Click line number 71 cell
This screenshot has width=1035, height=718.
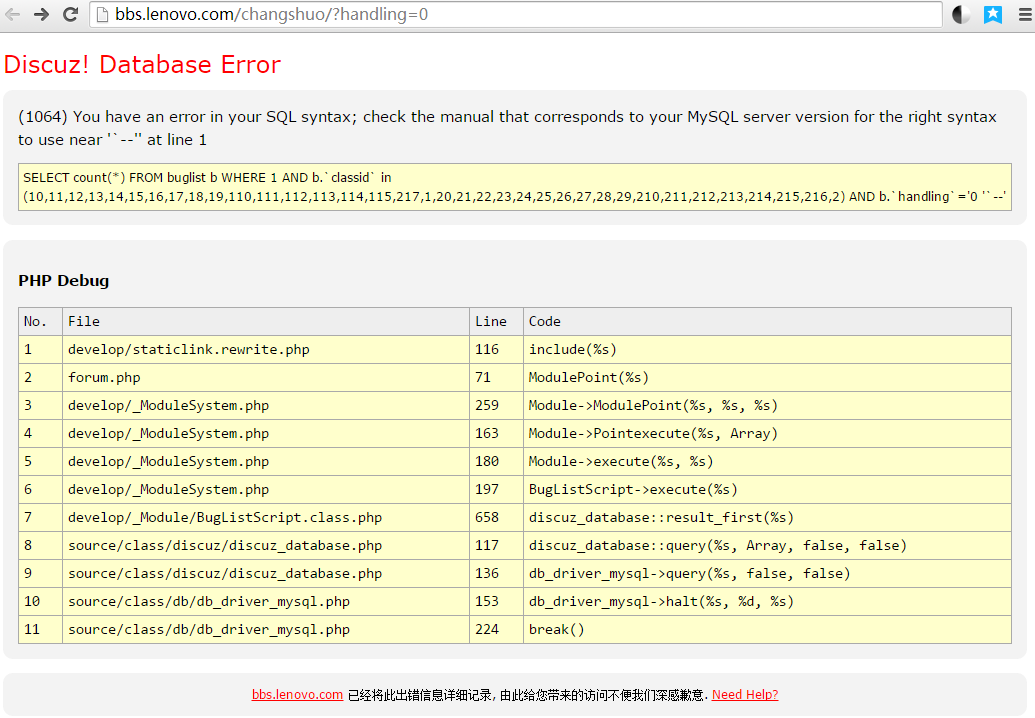[x=496, y=377]
